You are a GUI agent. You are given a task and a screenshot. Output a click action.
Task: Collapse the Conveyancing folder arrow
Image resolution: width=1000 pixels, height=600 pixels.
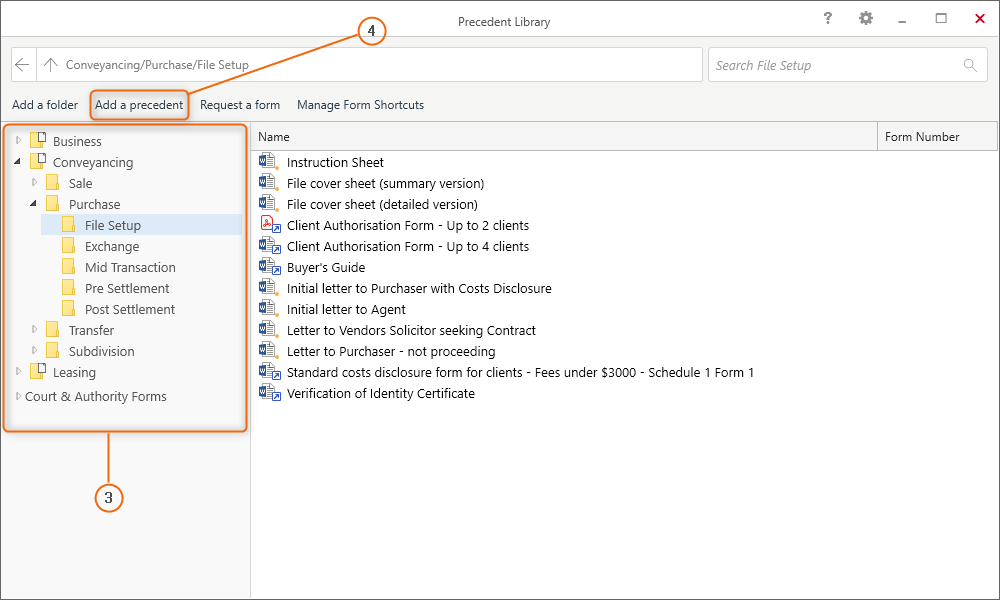pyautogui.click(x=18, y=162)
